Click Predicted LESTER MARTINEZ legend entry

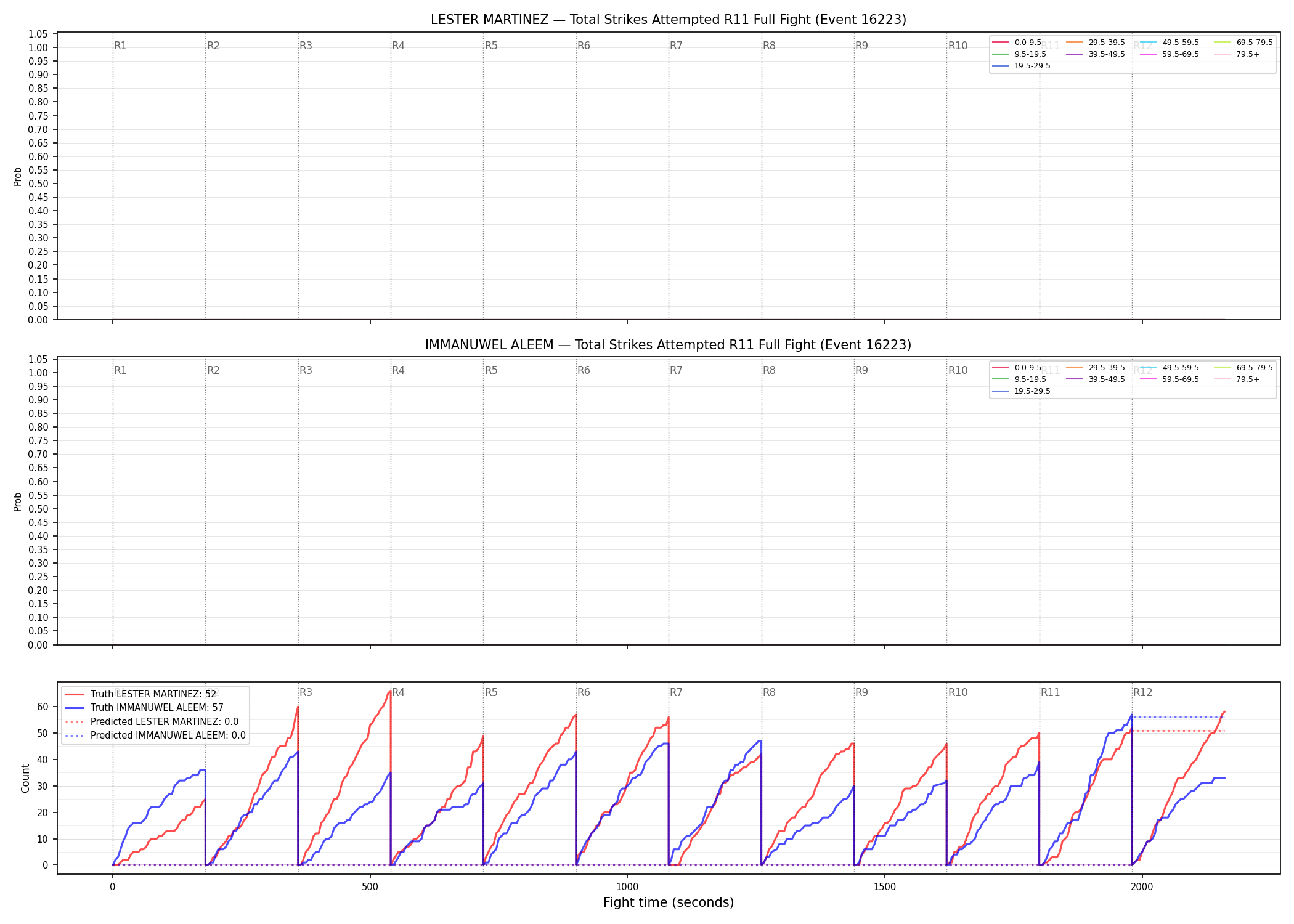pyautogui.click(x=152, y=722)
